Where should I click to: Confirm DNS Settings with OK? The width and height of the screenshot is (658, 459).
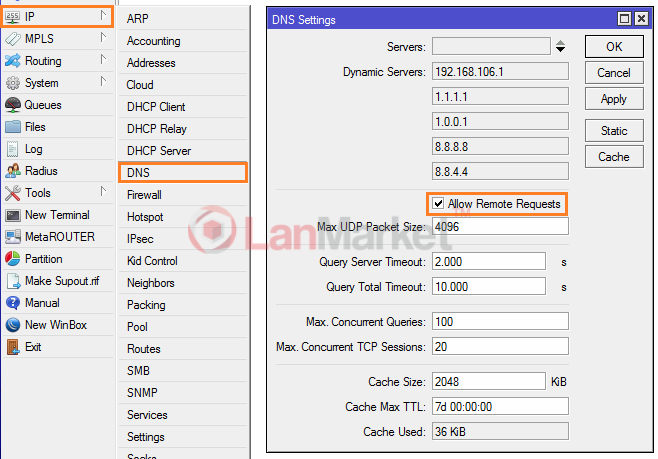click(x=614, y=47)
